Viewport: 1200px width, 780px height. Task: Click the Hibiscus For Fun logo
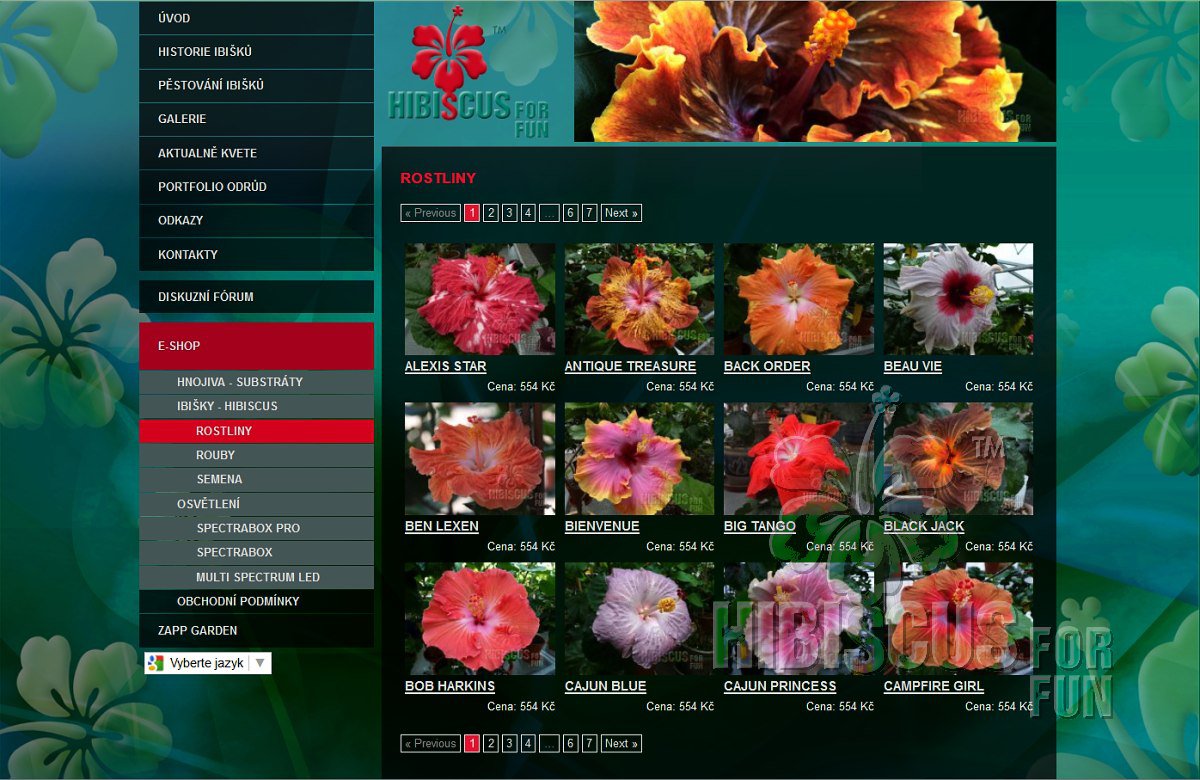(468, 75)
